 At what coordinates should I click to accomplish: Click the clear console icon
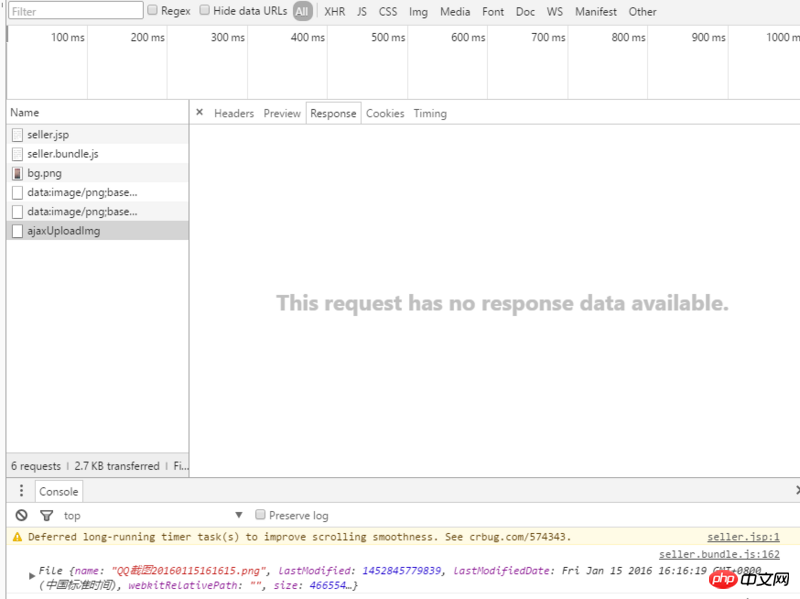[21, 515]
